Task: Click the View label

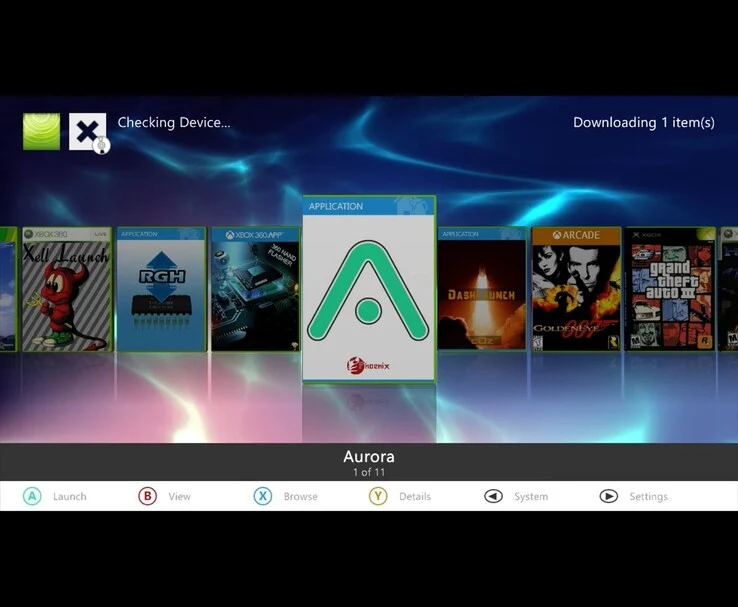Action: [179, 496]
